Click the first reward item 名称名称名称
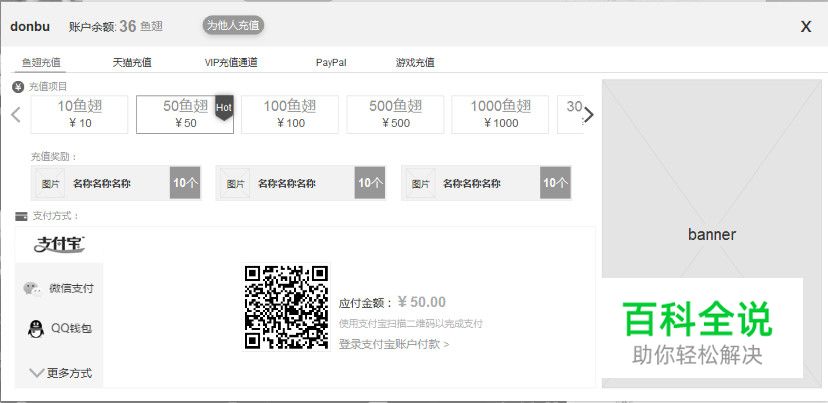 coord(116,183)
